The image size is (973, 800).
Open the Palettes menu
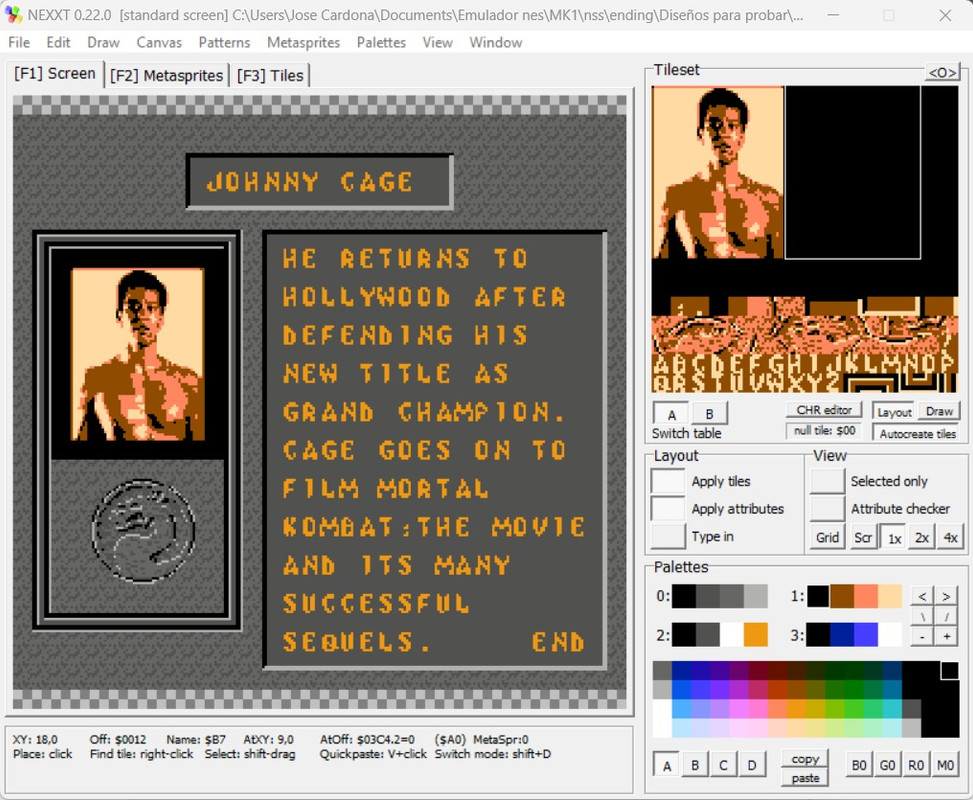pos(381,42)
